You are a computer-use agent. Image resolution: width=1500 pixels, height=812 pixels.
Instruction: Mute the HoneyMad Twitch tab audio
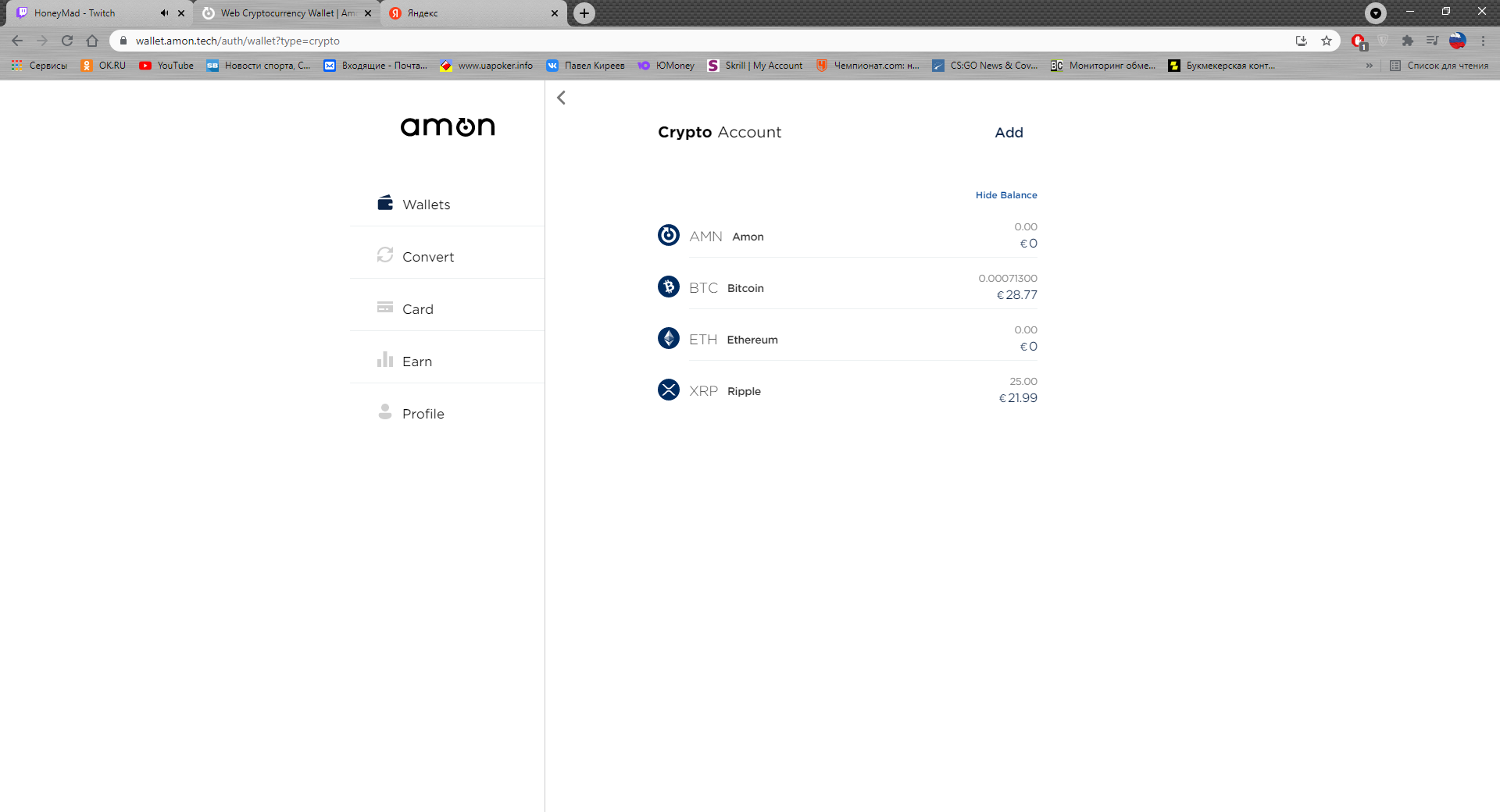click(x=164, y=13)
